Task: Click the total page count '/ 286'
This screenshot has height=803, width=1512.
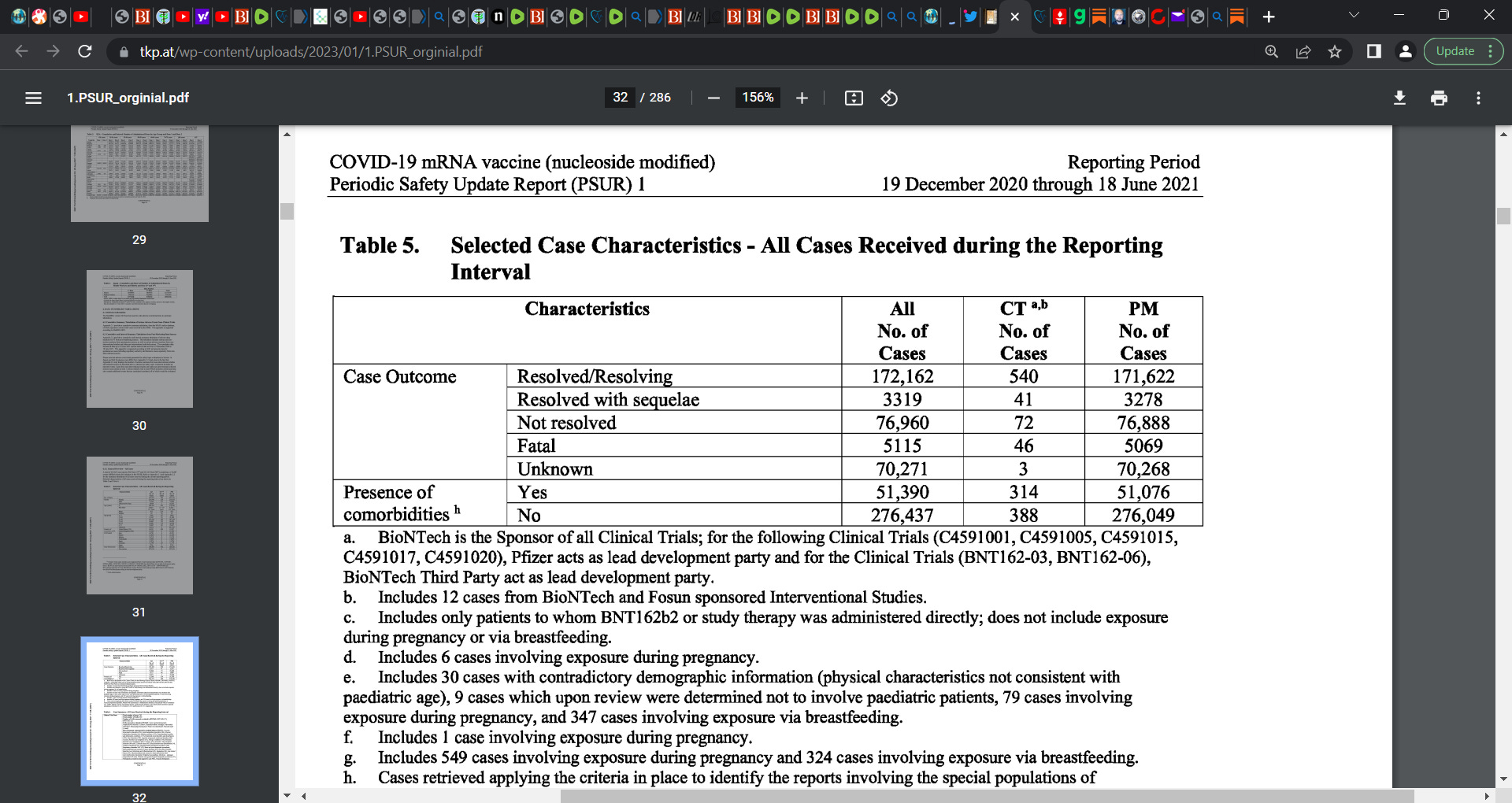Action: (x=655, y=98)
